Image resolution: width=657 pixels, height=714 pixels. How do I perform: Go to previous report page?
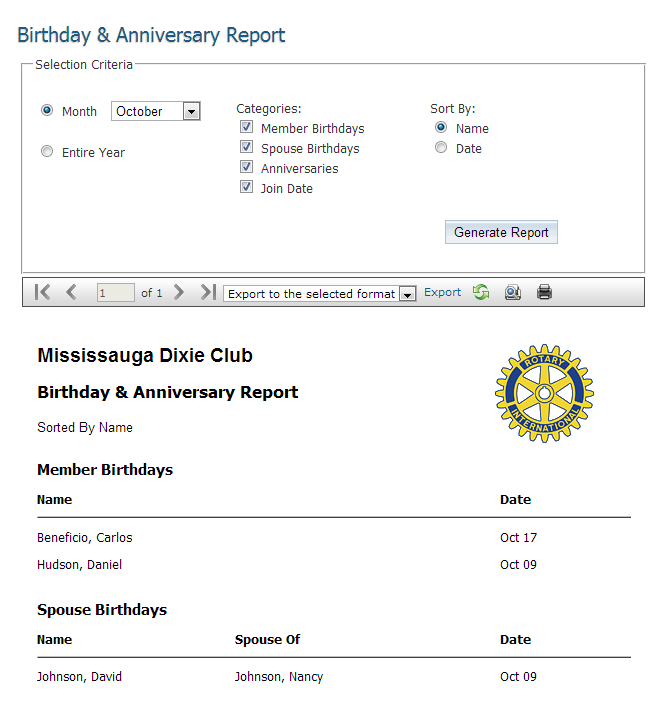[x=71, y=292]
